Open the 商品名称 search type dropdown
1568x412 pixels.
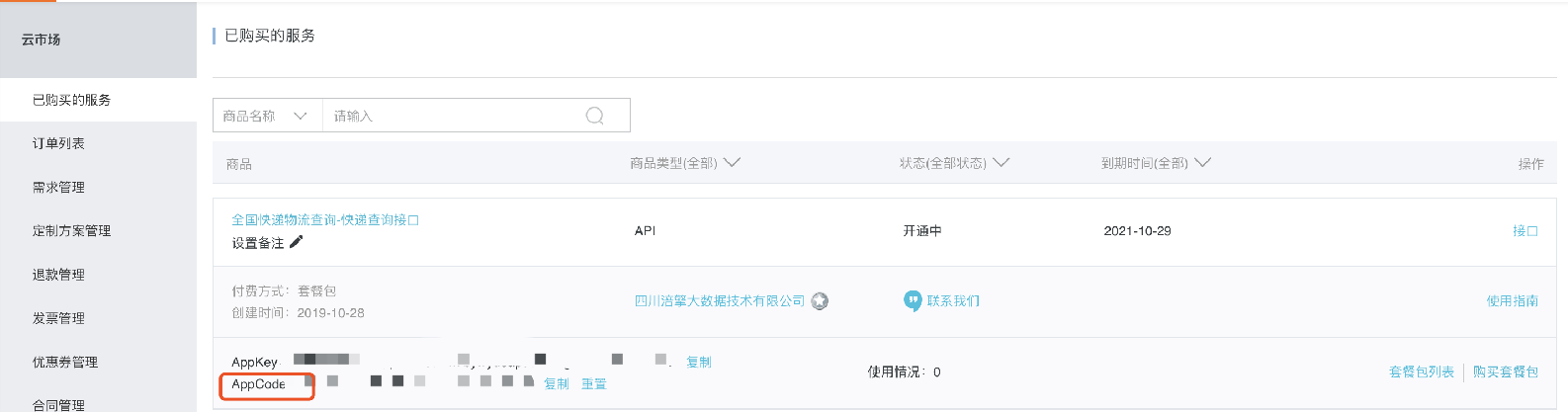tap(267, 116)
